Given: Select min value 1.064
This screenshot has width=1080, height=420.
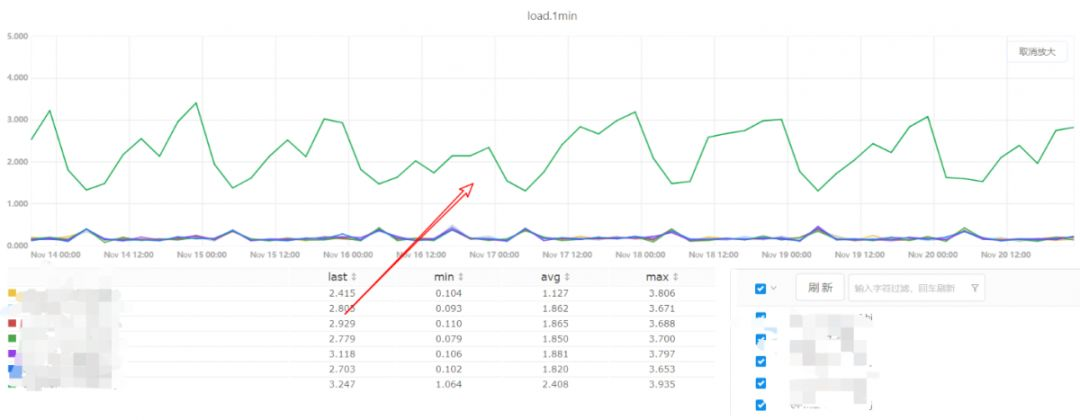Looking at the screenshot, I should tap(448, 384).
